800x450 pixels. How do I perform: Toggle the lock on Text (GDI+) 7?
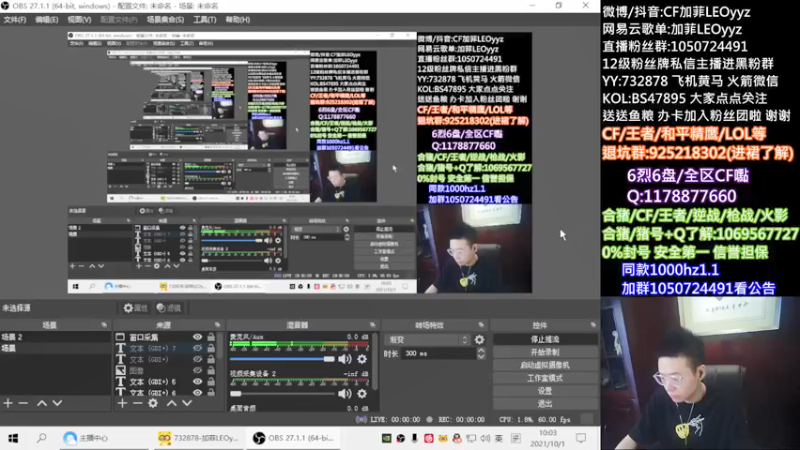pyautogui.click(x=211, y=348)
